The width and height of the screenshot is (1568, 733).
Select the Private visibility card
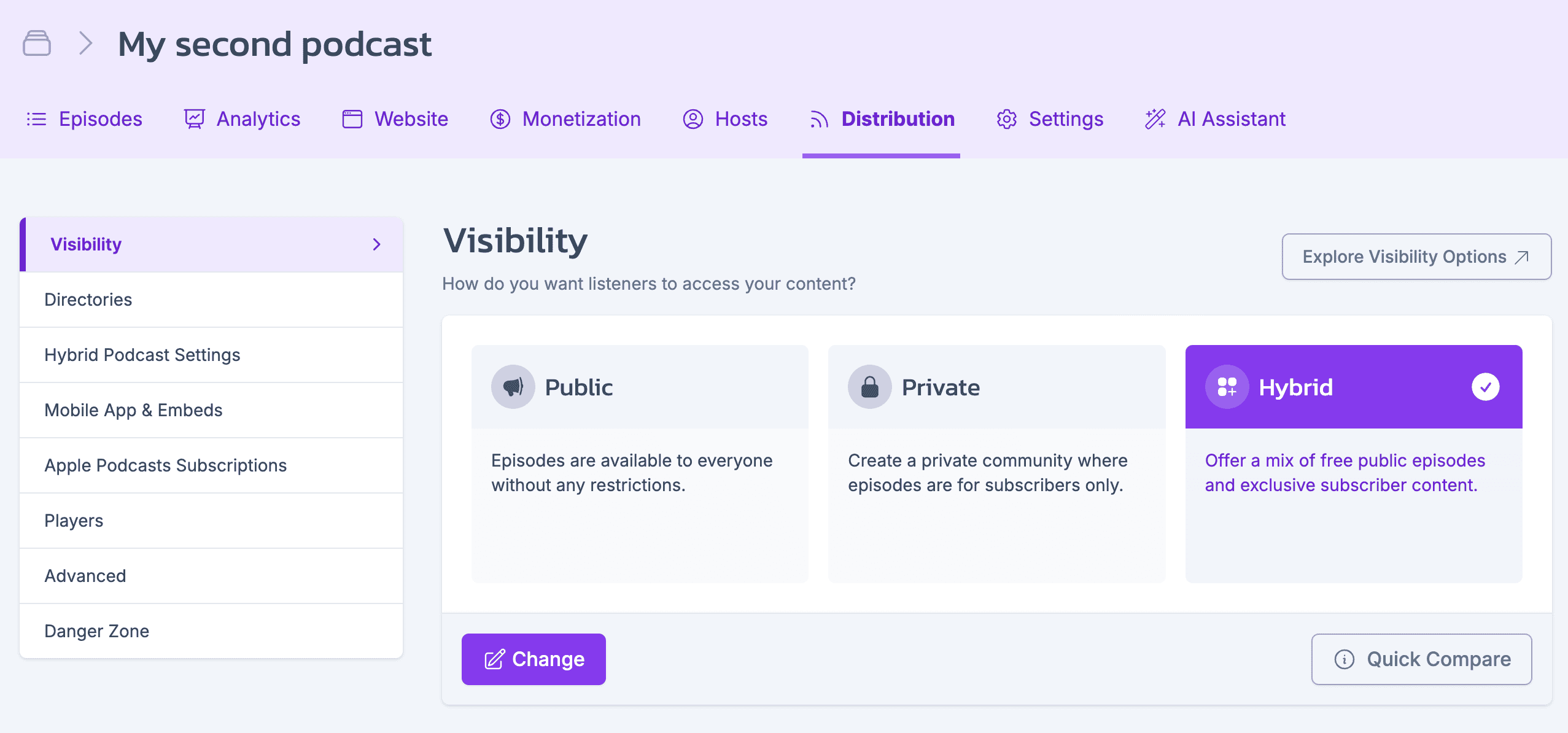pyautogui.click(x=997, y=463)
